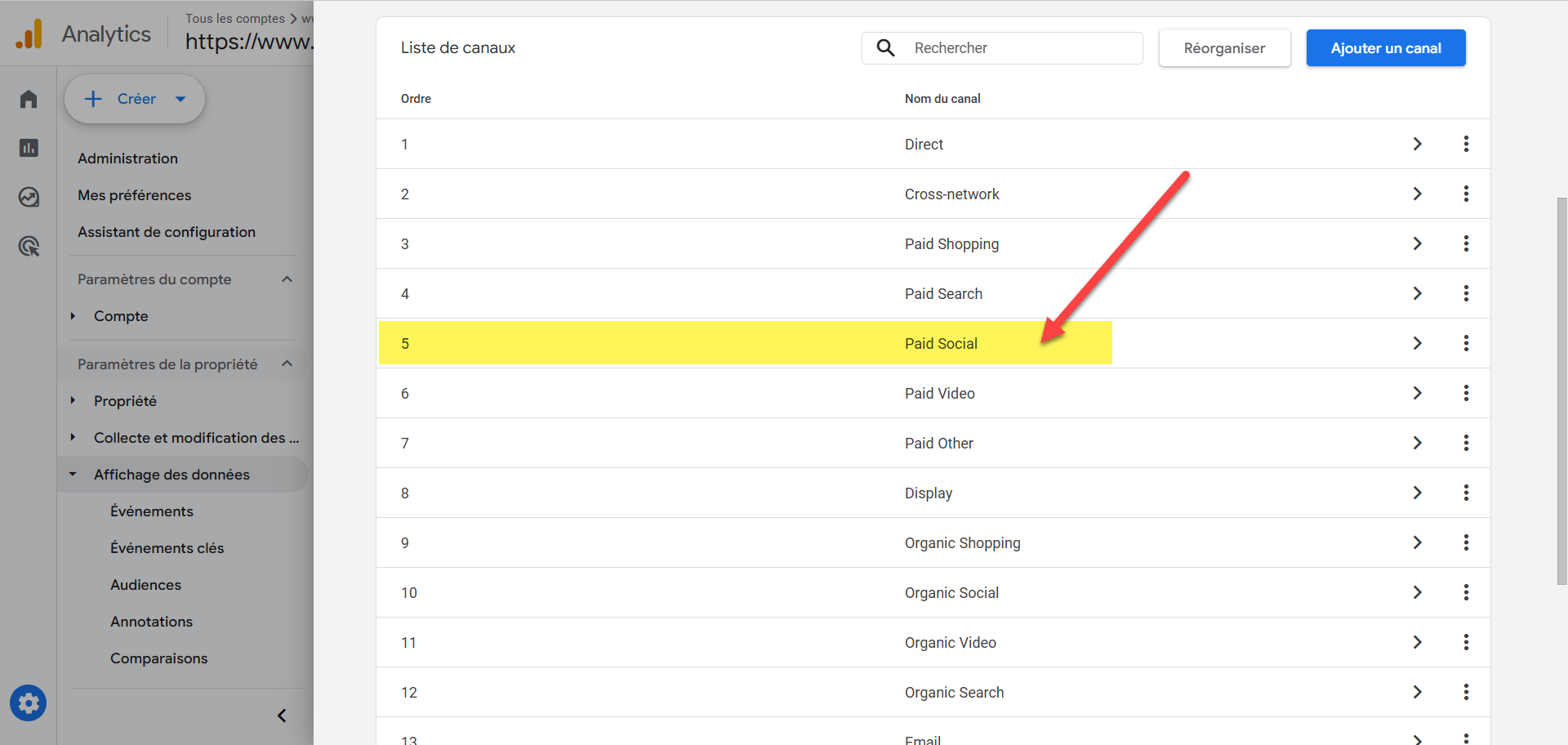Click the Réorganiser button
The image size is (1568, 745).
coord(1224,48)
